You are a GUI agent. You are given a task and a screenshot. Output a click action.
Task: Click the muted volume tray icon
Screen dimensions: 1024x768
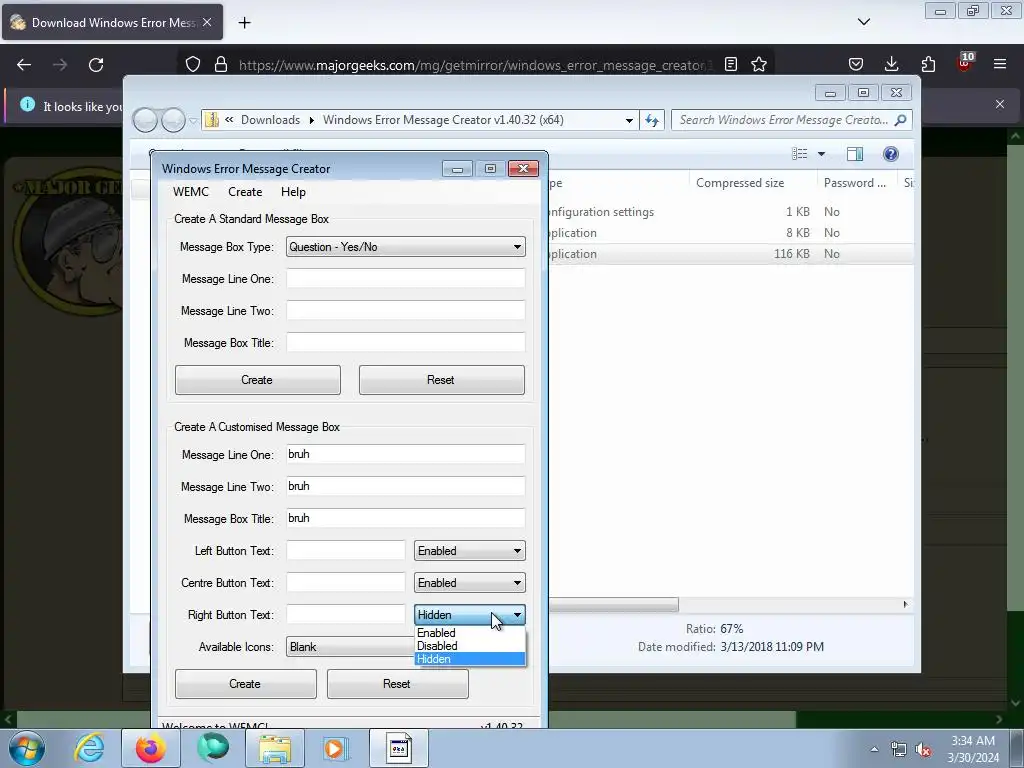(923, 750)
